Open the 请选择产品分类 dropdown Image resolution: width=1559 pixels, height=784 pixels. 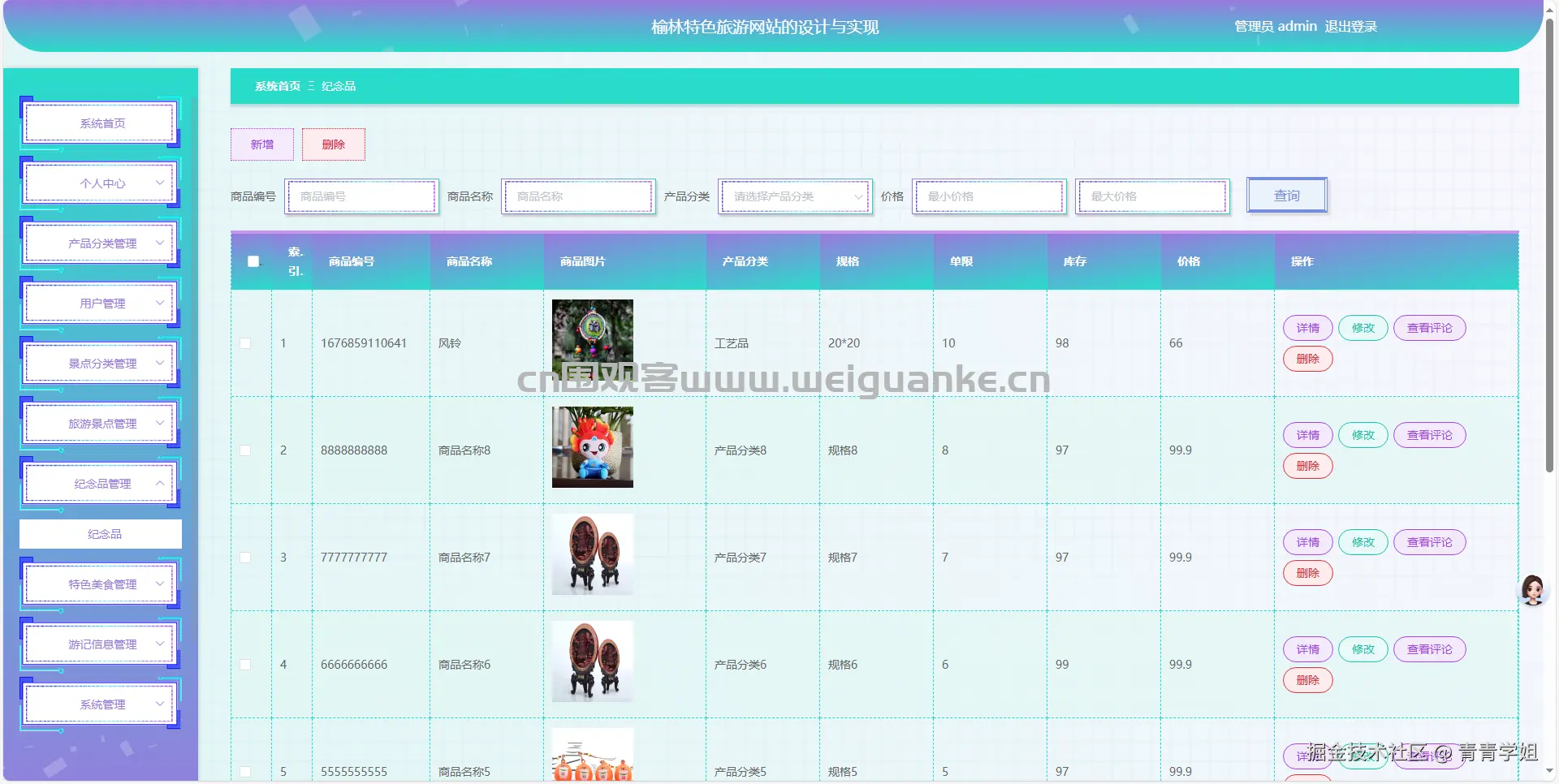795,196
